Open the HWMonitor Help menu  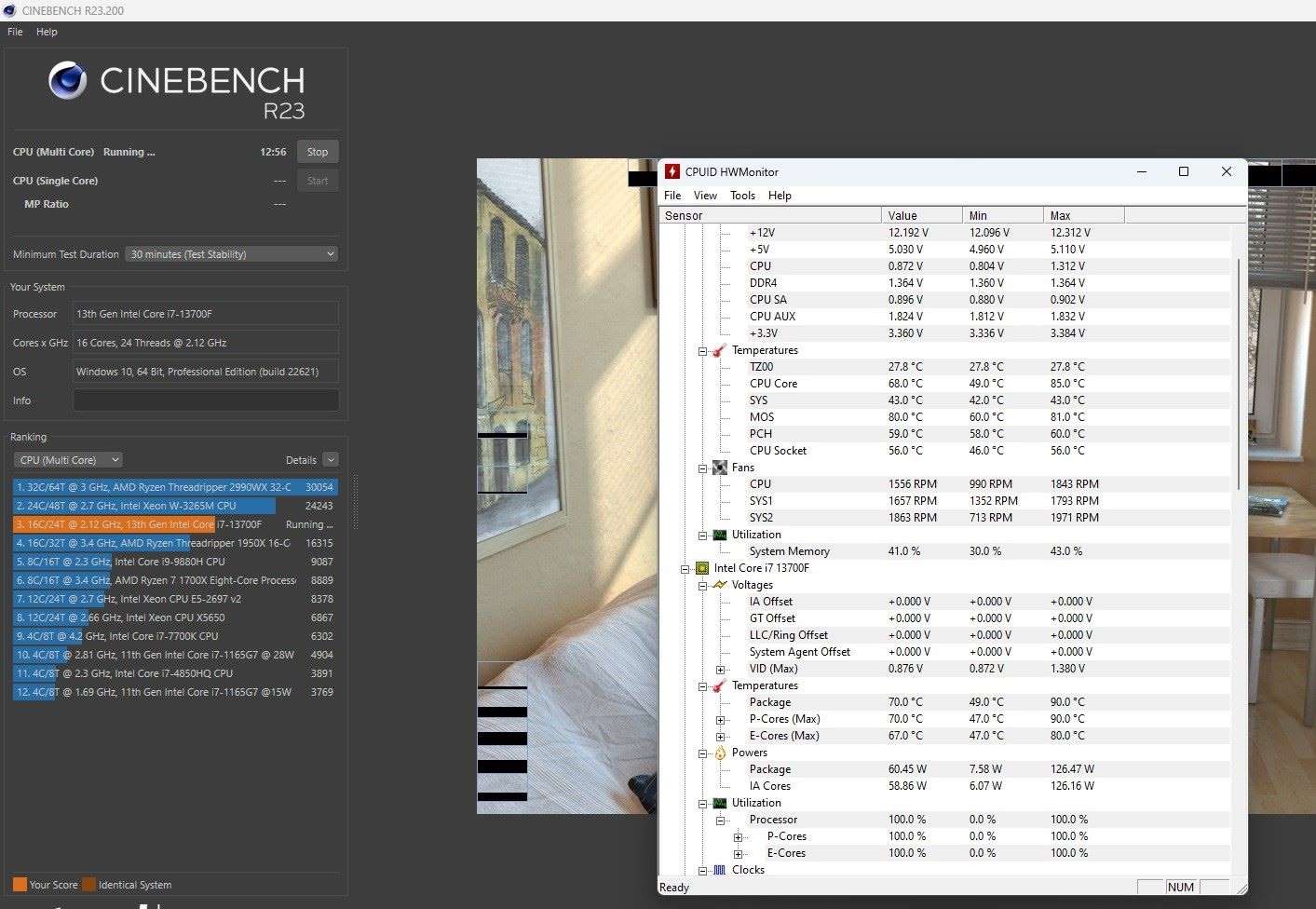click(x=780, y=196)
